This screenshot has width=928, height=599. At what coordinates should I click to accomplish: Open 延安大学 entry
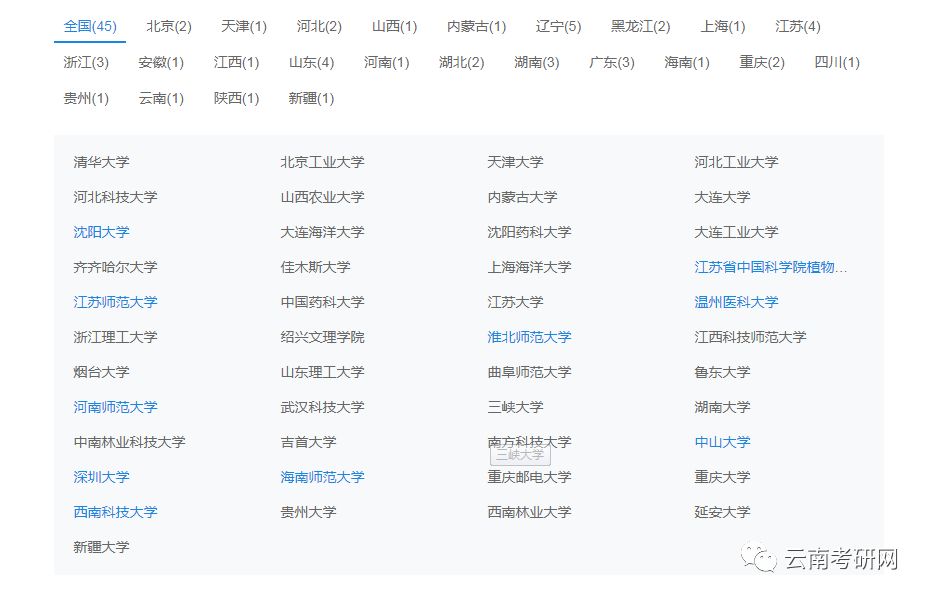[x=722, y=511]
